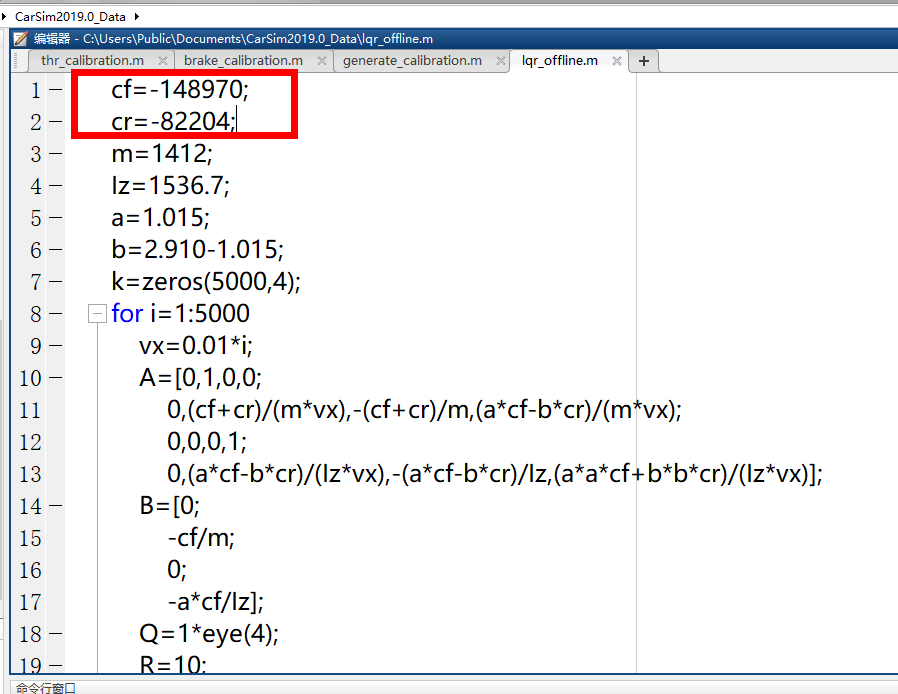Close the thr_calibration.m tab
The width and height of the screenshot is (898, 694).
(x=163, y=61)
